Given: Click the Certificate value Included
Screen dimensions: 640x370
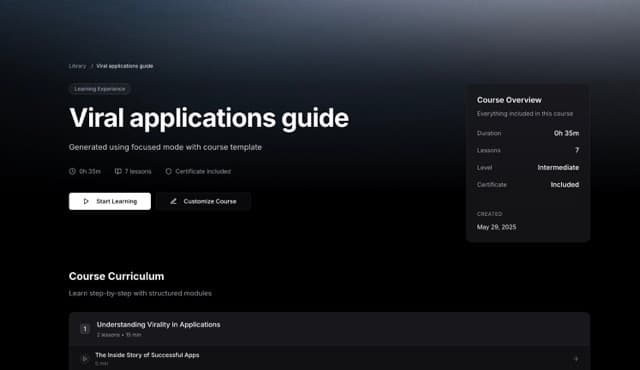Looking at the screenshot, I should click(564, 184).
